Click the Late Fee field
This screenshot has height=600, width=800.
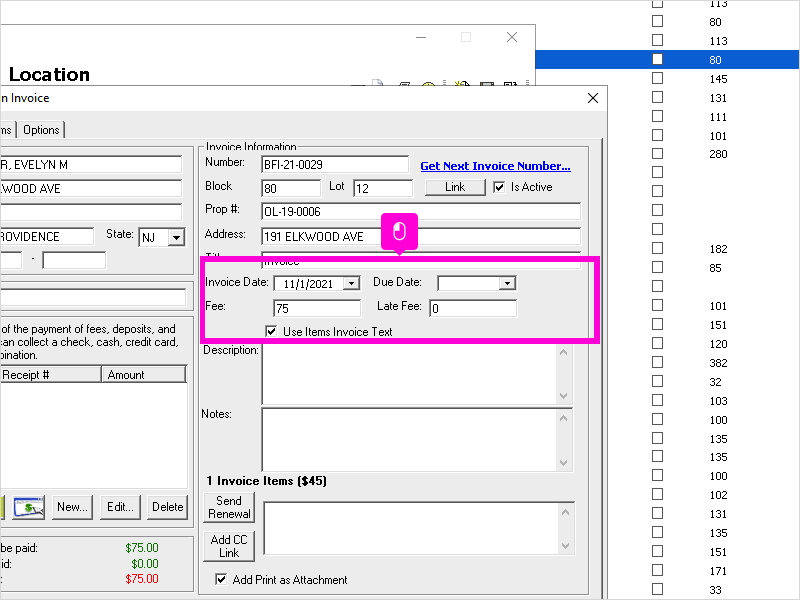tap(473, 308)
